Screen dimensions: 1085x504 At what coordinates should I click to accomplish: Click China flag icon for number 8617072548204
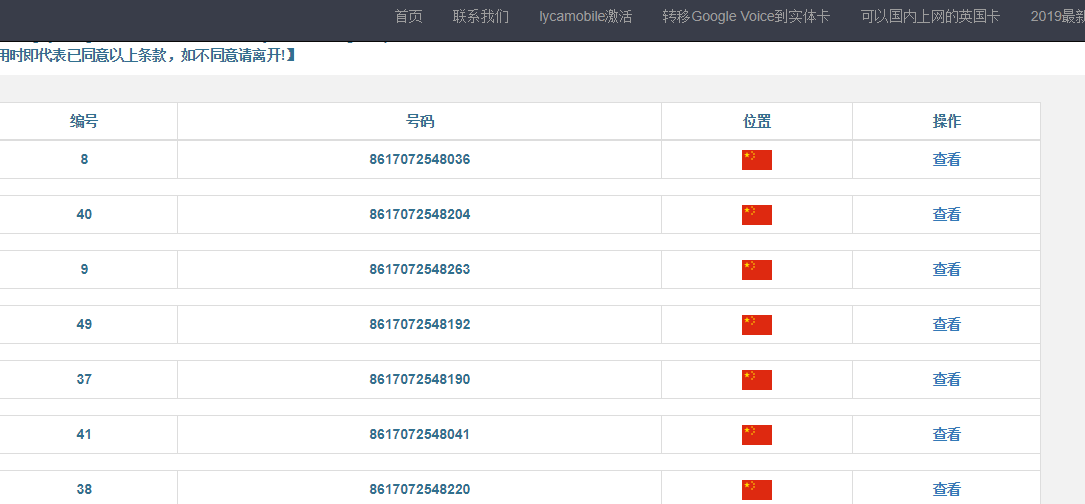(756, 215)
